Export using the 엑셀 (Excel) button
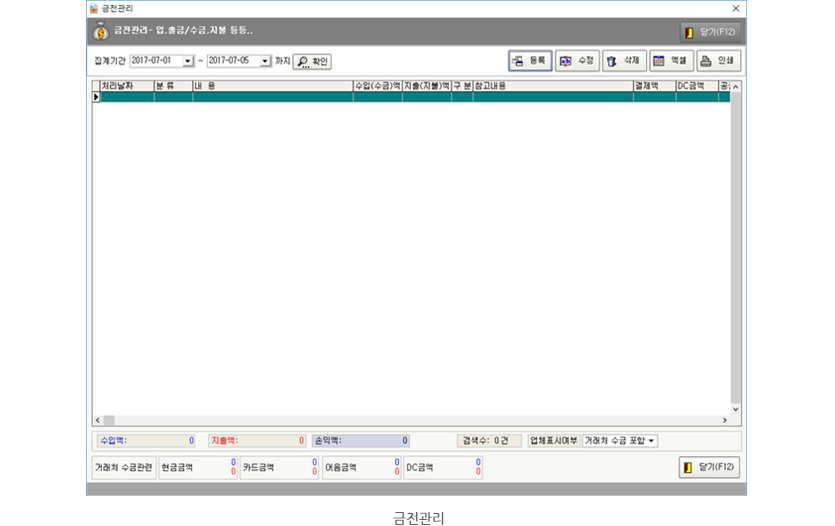The height and width of the screenshot is (526, 835). coord(671,61)
